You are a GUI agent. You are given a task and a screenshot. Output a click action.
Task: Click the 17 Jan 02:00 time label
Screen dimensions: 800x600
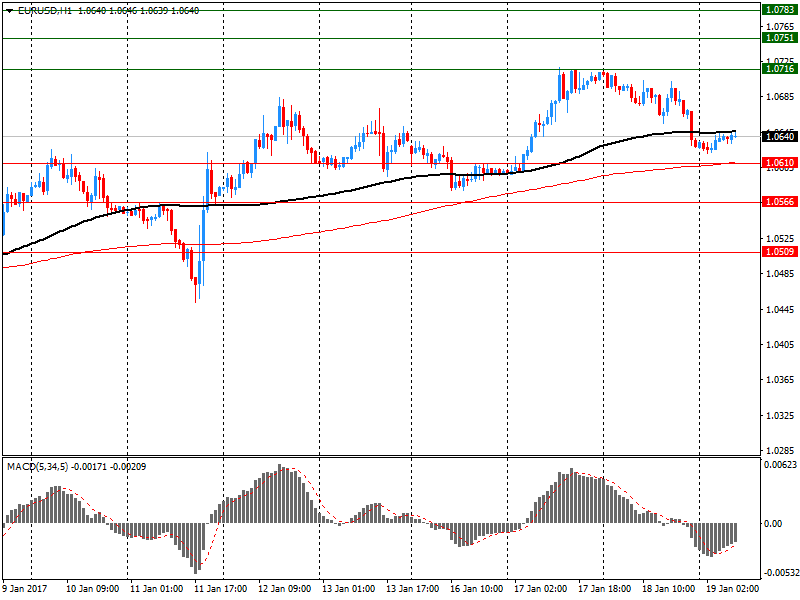[x=541, y=589]
